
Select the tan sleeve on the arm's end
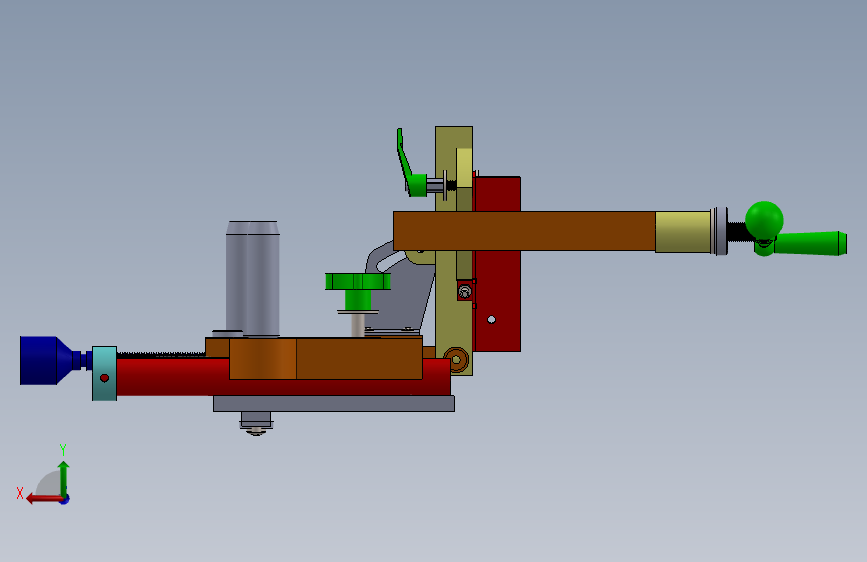tap(683, 232)
